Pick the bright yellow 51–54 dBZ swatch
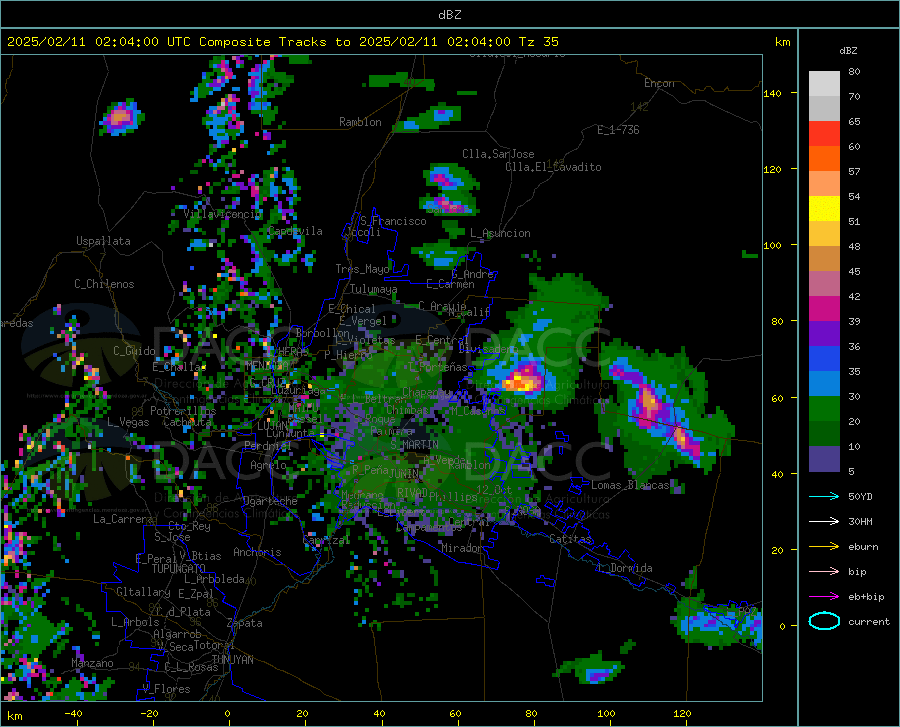The image size is (900, 727). click(824, 209)
